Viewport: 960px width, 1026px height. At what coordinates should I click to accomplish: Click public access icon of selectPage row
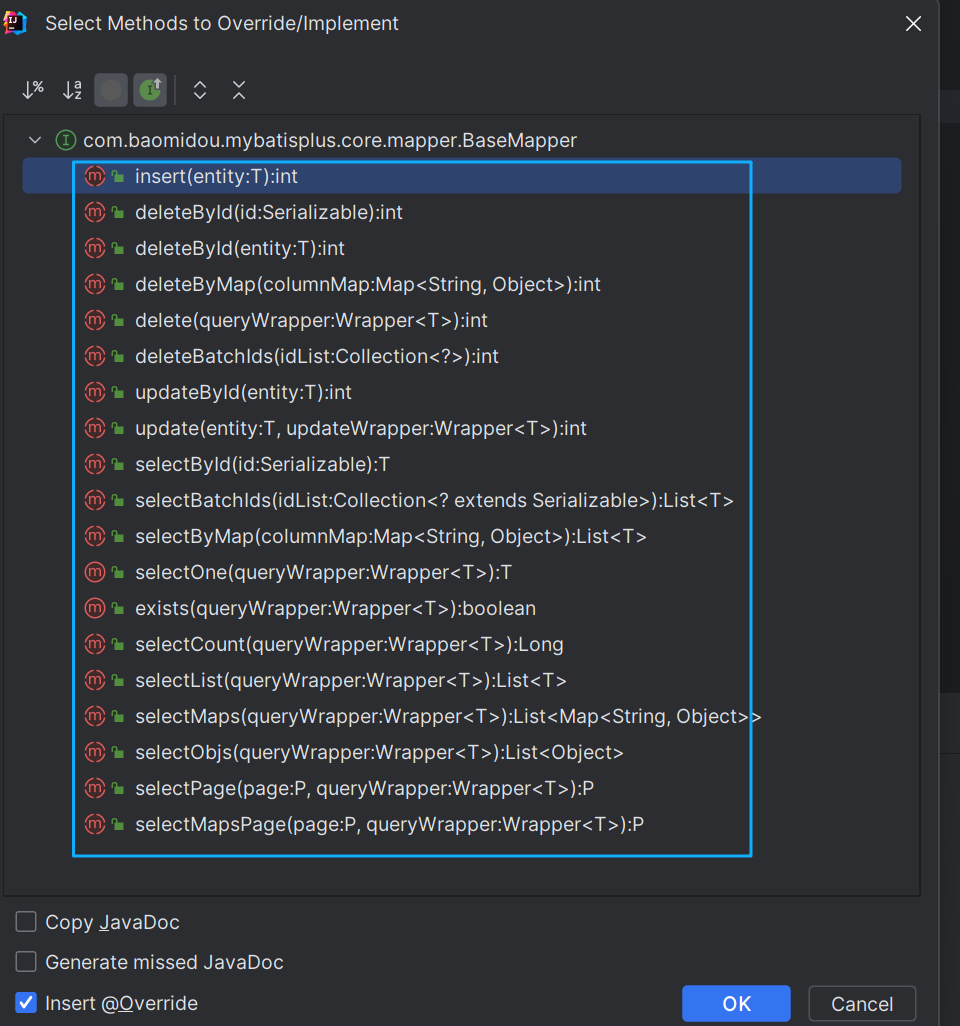click(x=118, y=788)
